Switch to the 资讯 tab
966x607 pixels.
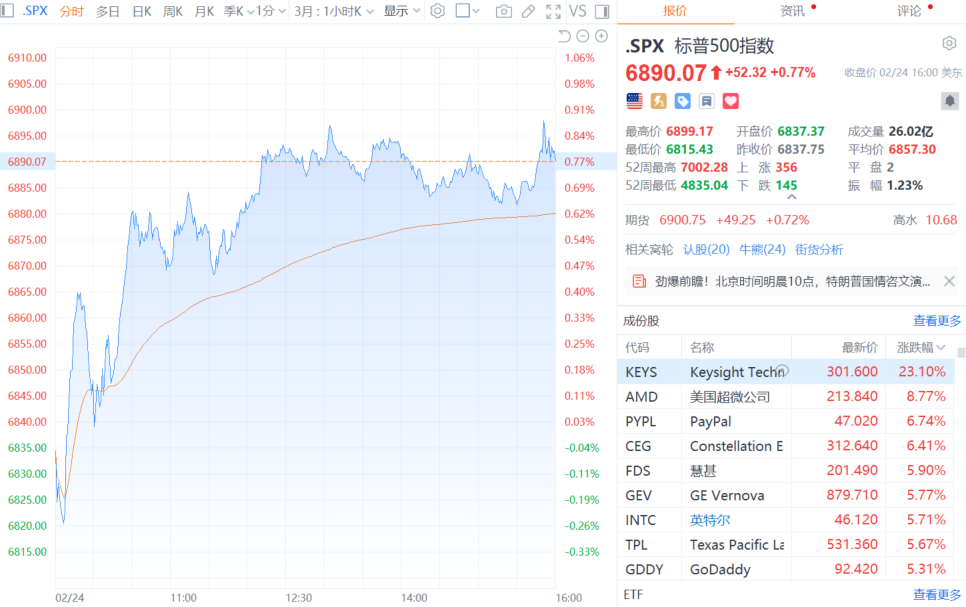[792, 11]
